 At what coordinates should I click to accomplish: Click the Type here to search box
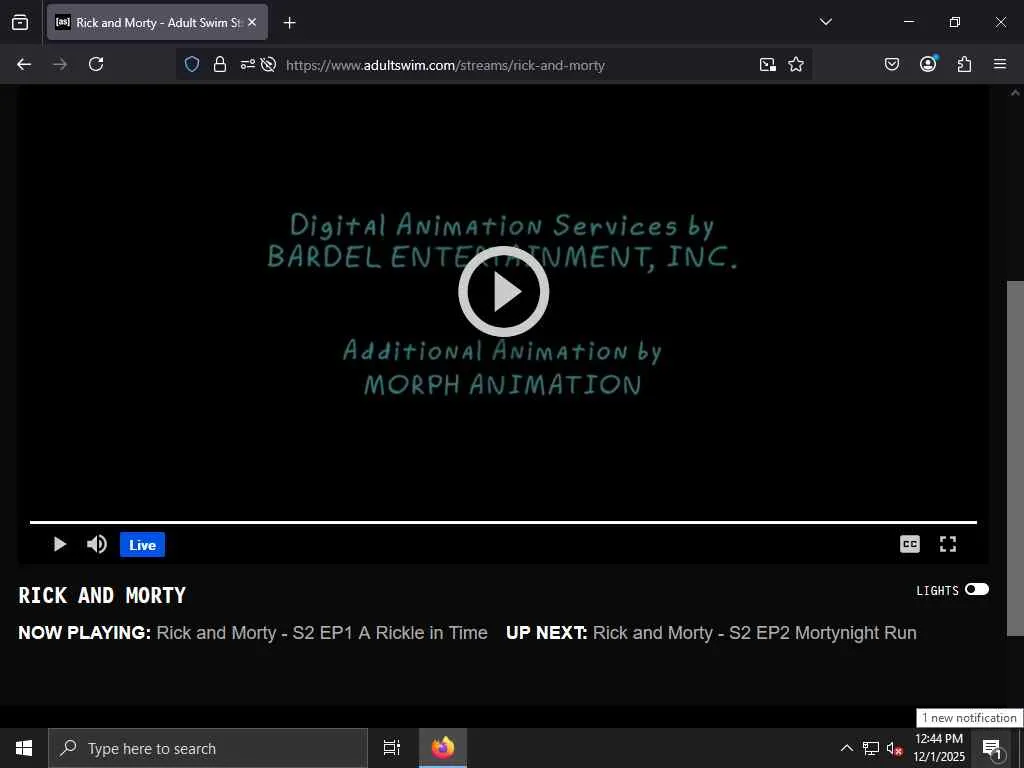click(x=208, y=748)
